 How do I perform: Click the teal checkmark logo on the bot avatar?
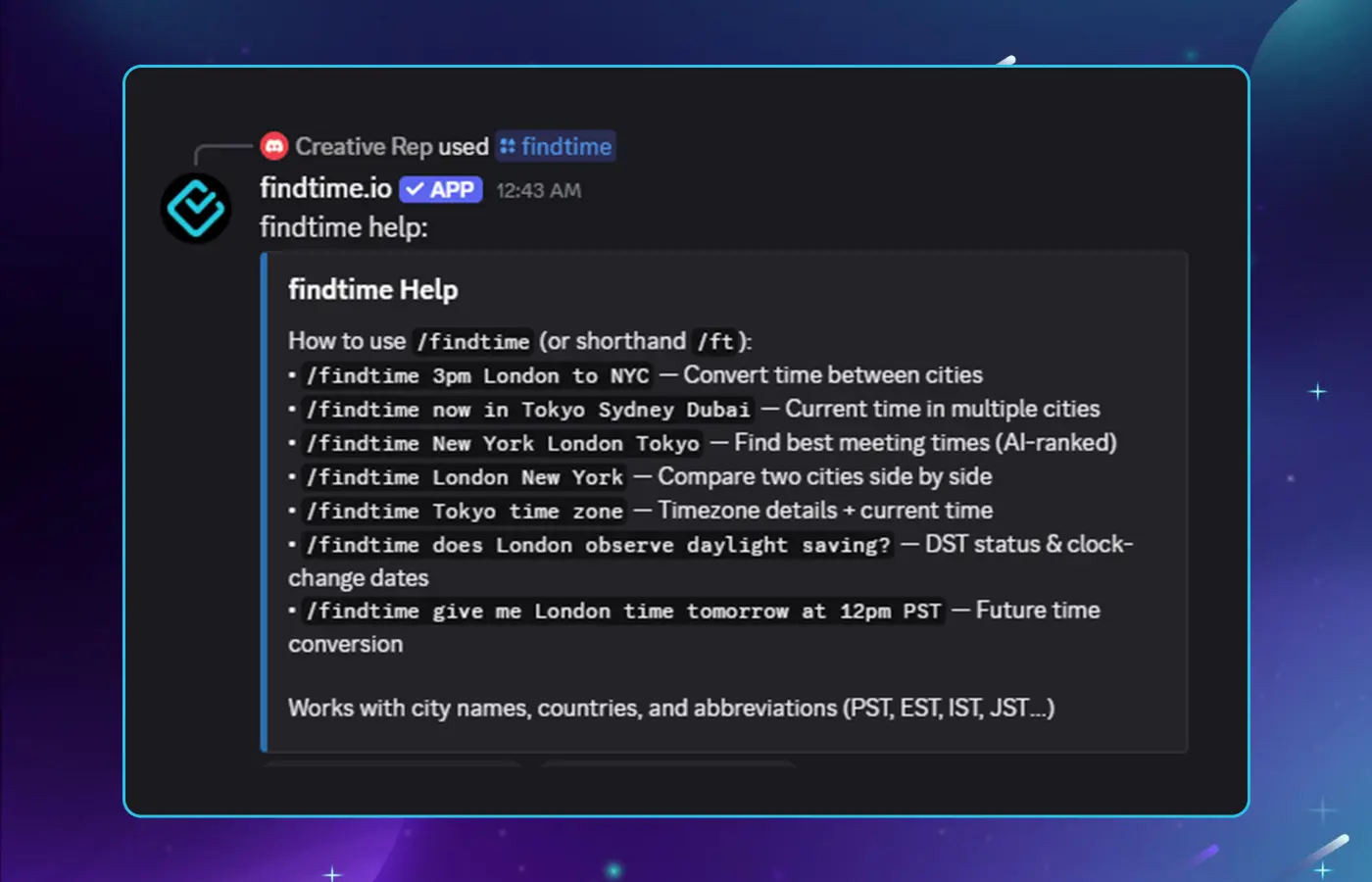[195, 207]
